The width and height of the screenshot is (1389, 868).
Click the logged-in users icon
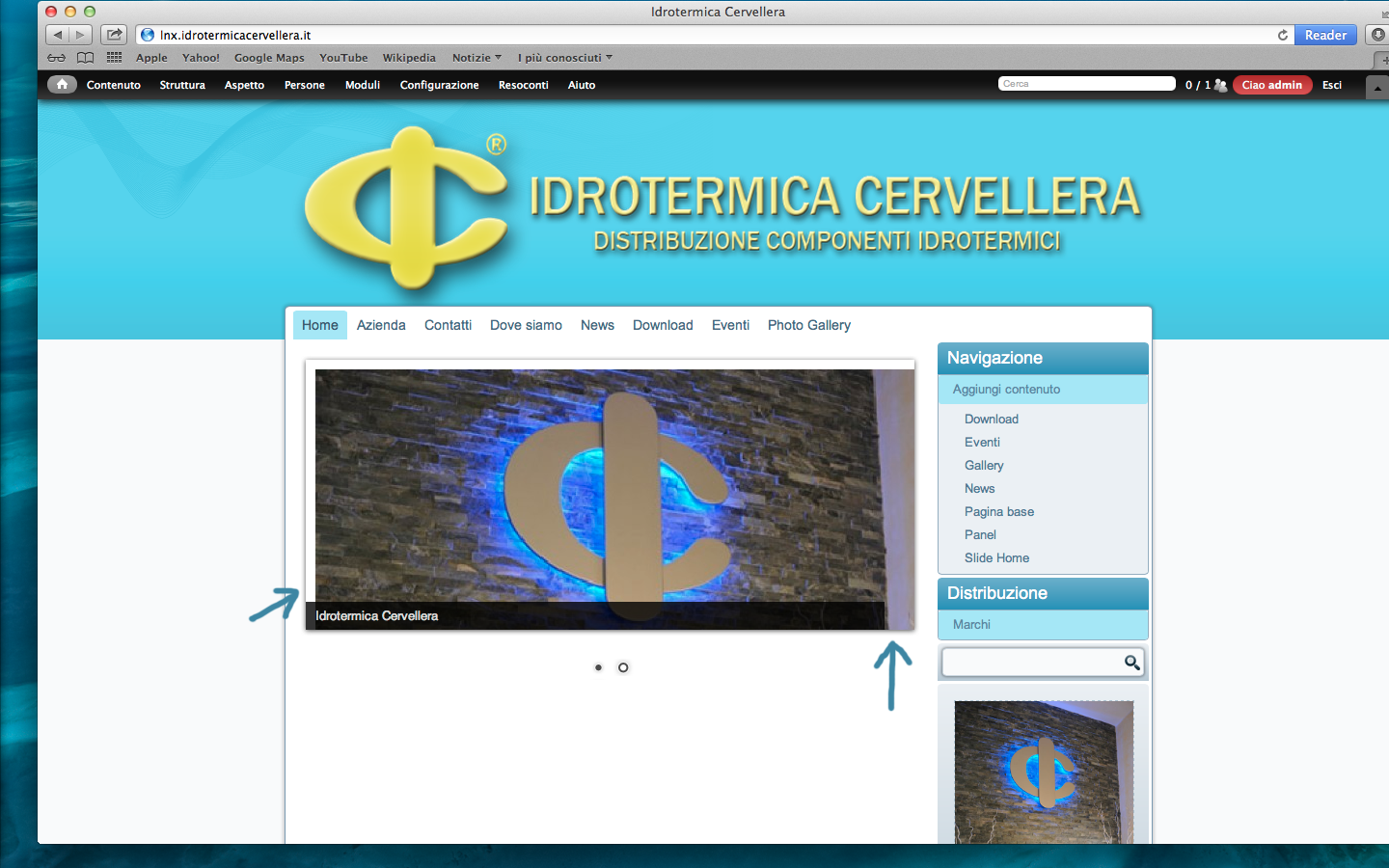coord(1220,85)
